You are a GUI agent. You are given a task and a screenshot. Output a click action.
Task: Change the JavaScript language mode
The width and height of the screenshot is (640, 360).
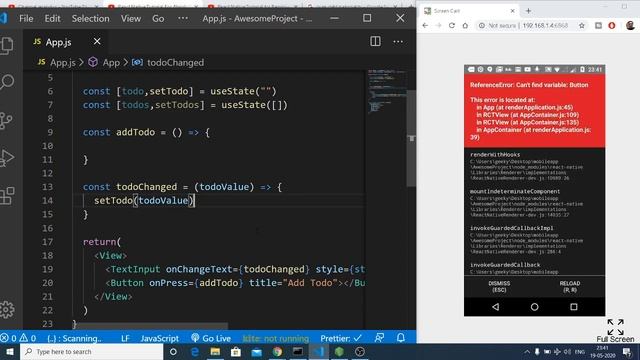(x=160, y=338)
